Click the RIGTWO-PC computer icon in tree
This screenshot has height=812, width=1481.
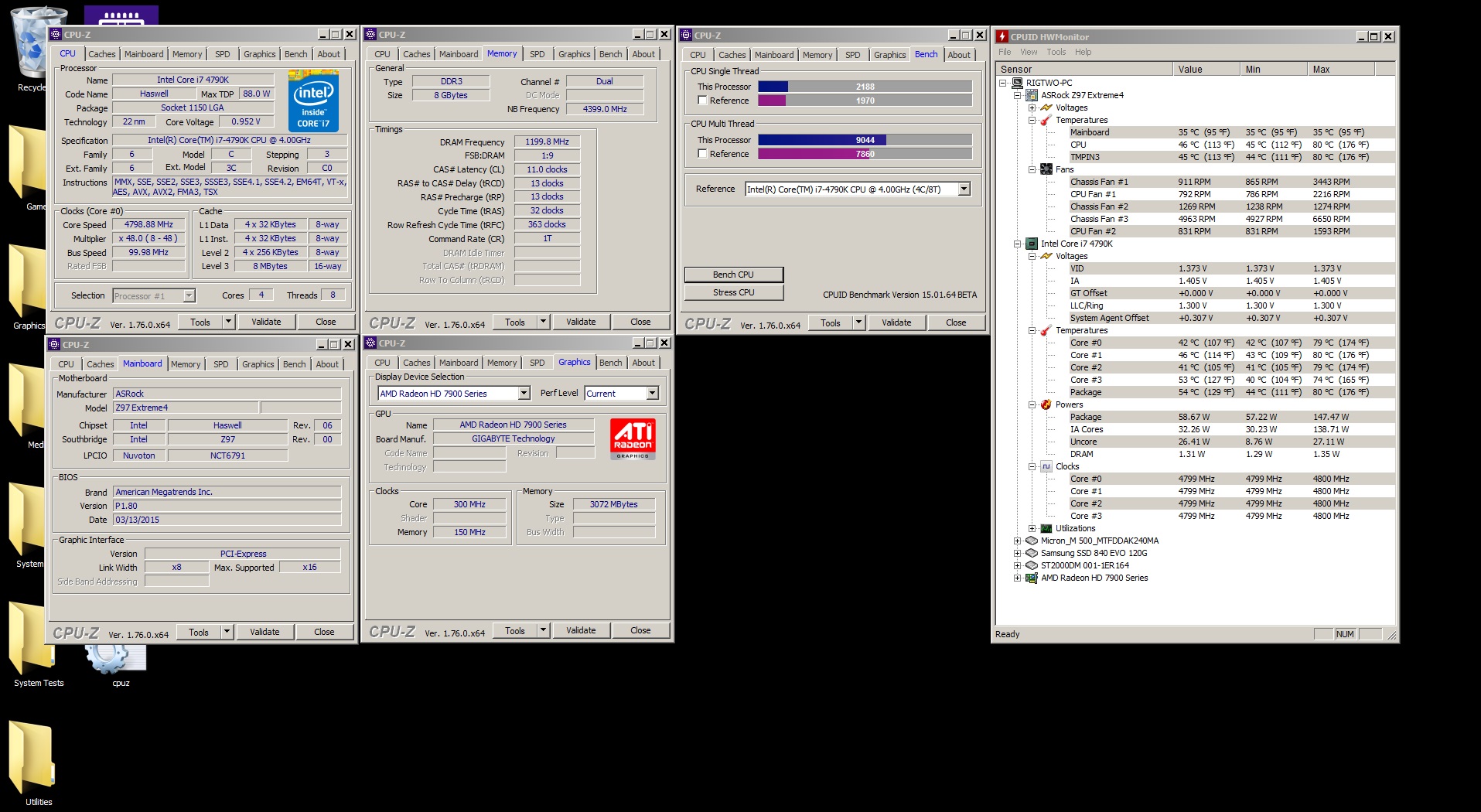click(1018, 83)
